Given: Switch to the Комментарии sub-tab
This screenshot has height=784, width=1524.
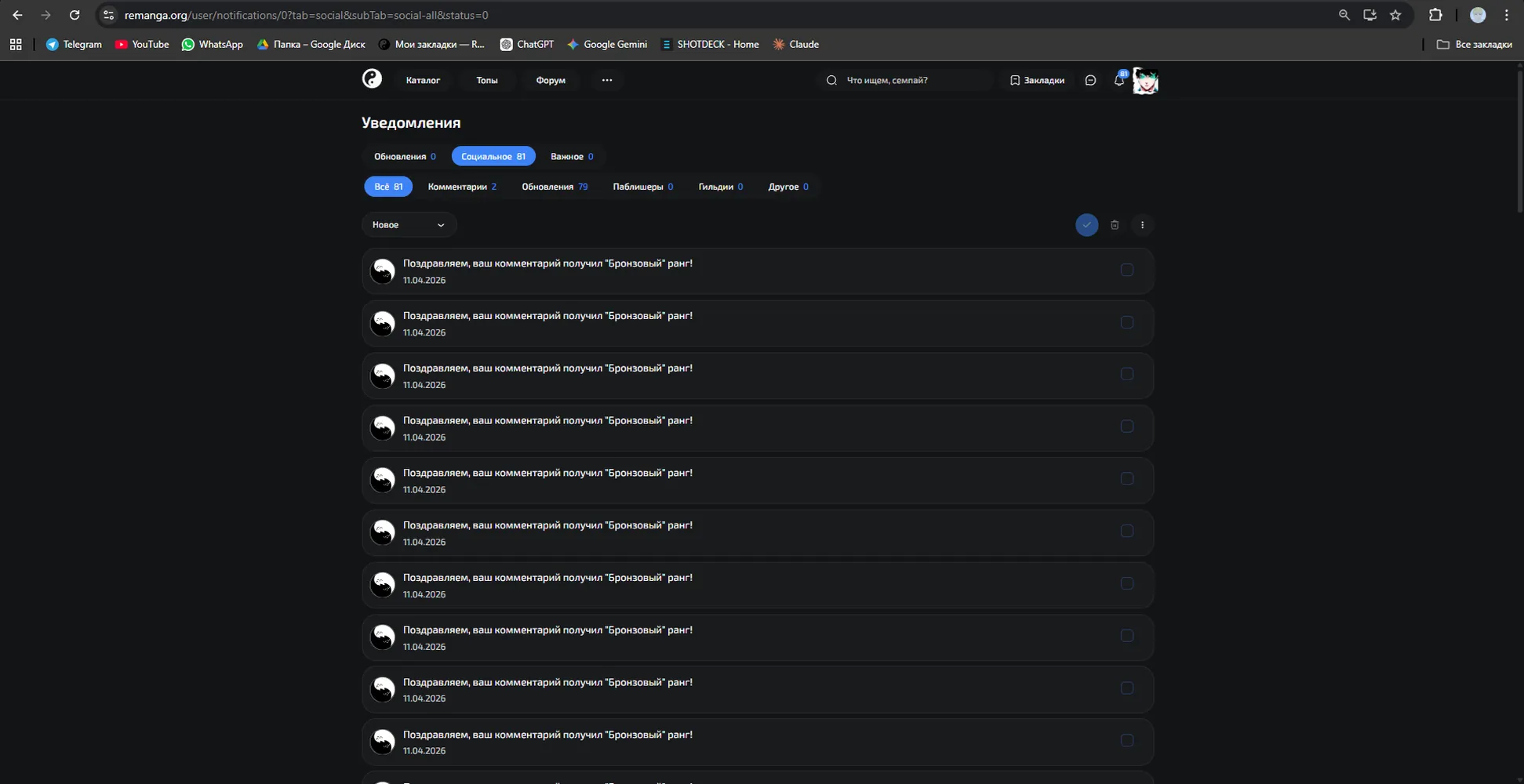Looking at the screenshot, I should click(x=462, y=187).
